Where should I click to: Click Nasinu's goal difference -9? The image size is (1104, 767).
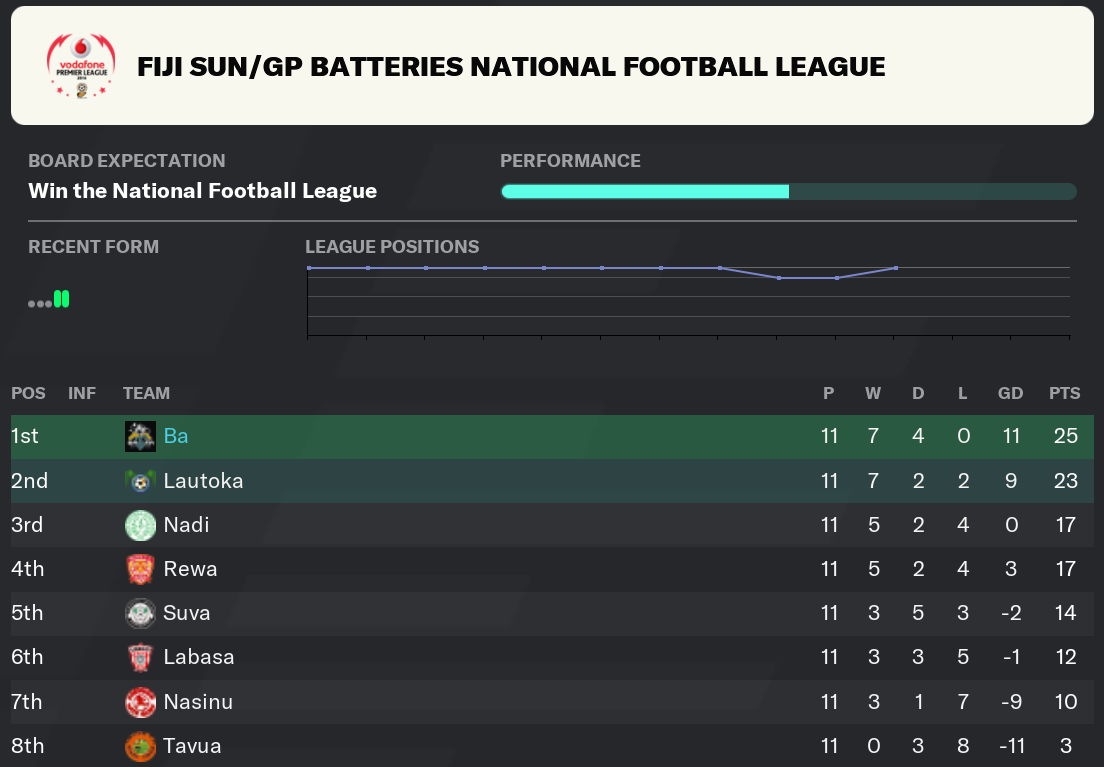tap(1011, 701)
